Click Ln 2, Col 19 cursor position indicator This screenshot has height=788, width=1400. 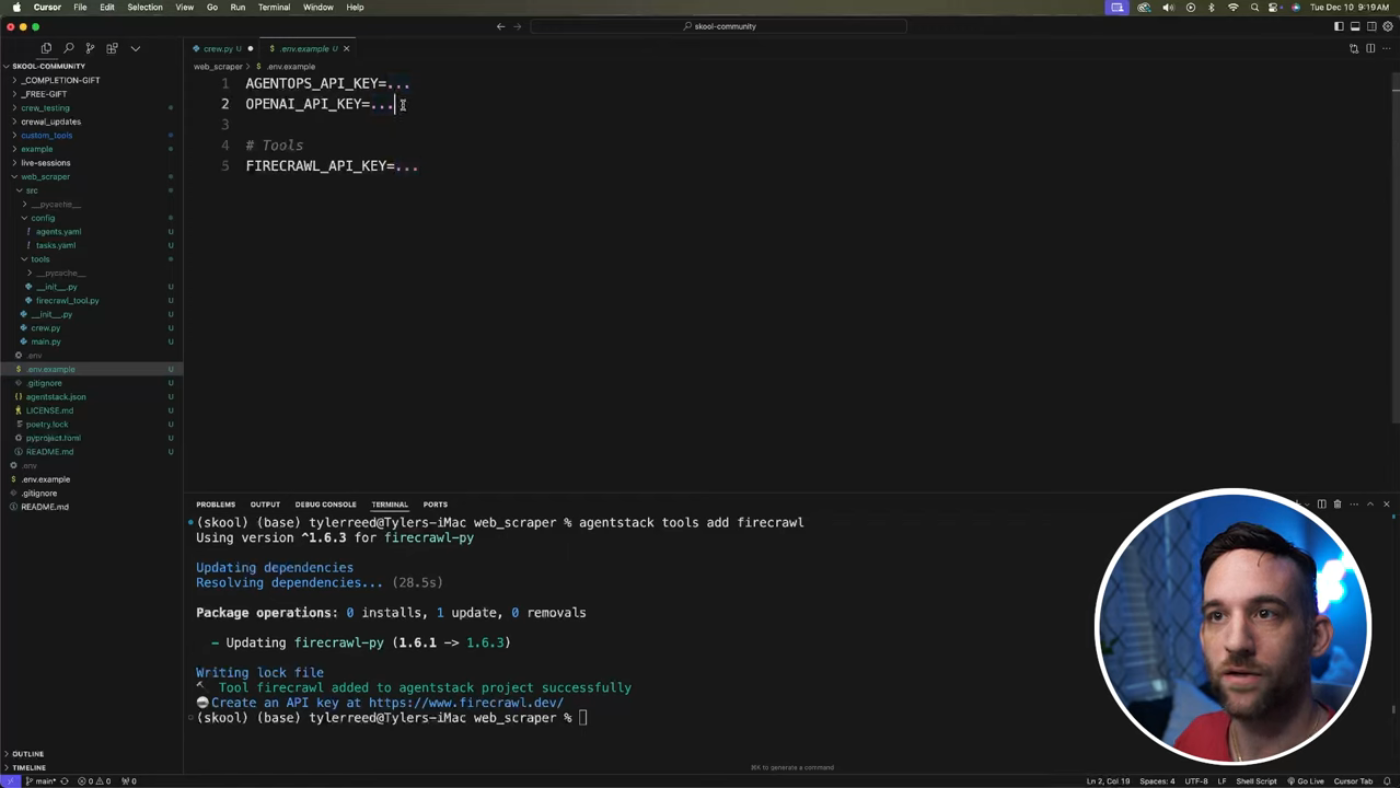[1108, 781]
